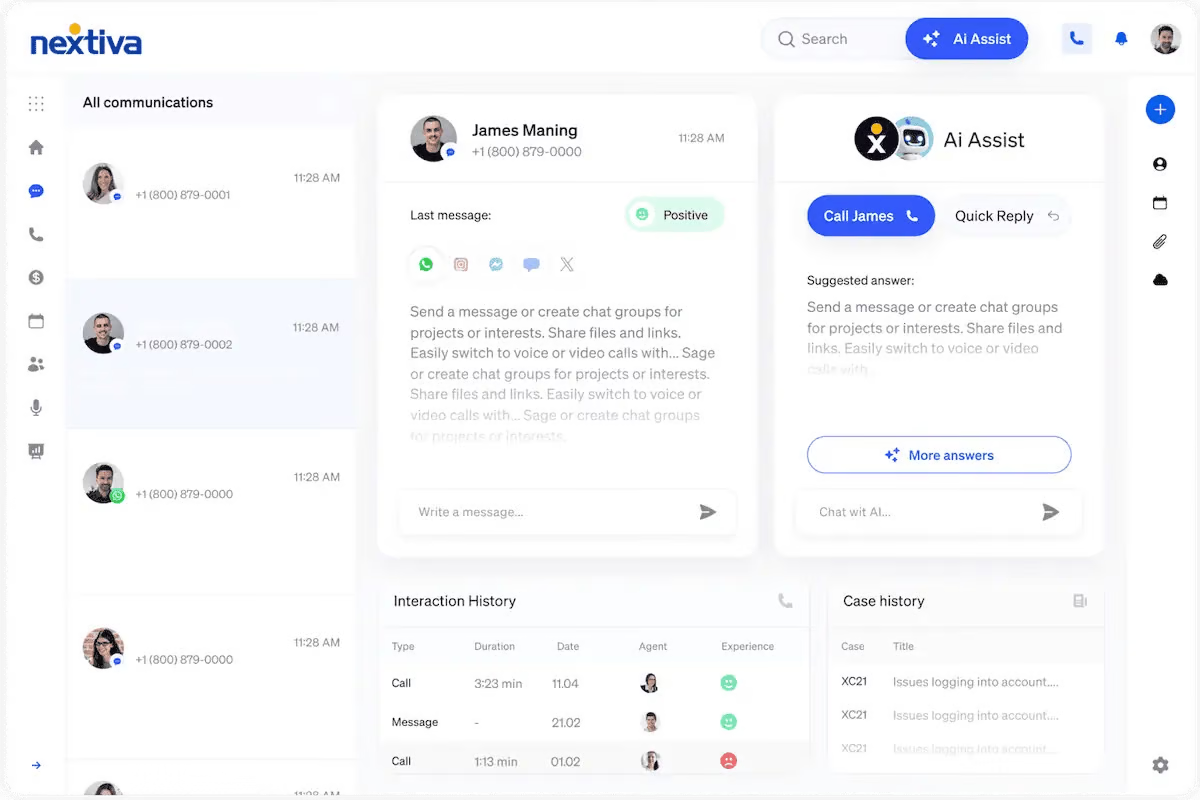Send the written message
1200x800 pixels.
[x=708, y=512]
